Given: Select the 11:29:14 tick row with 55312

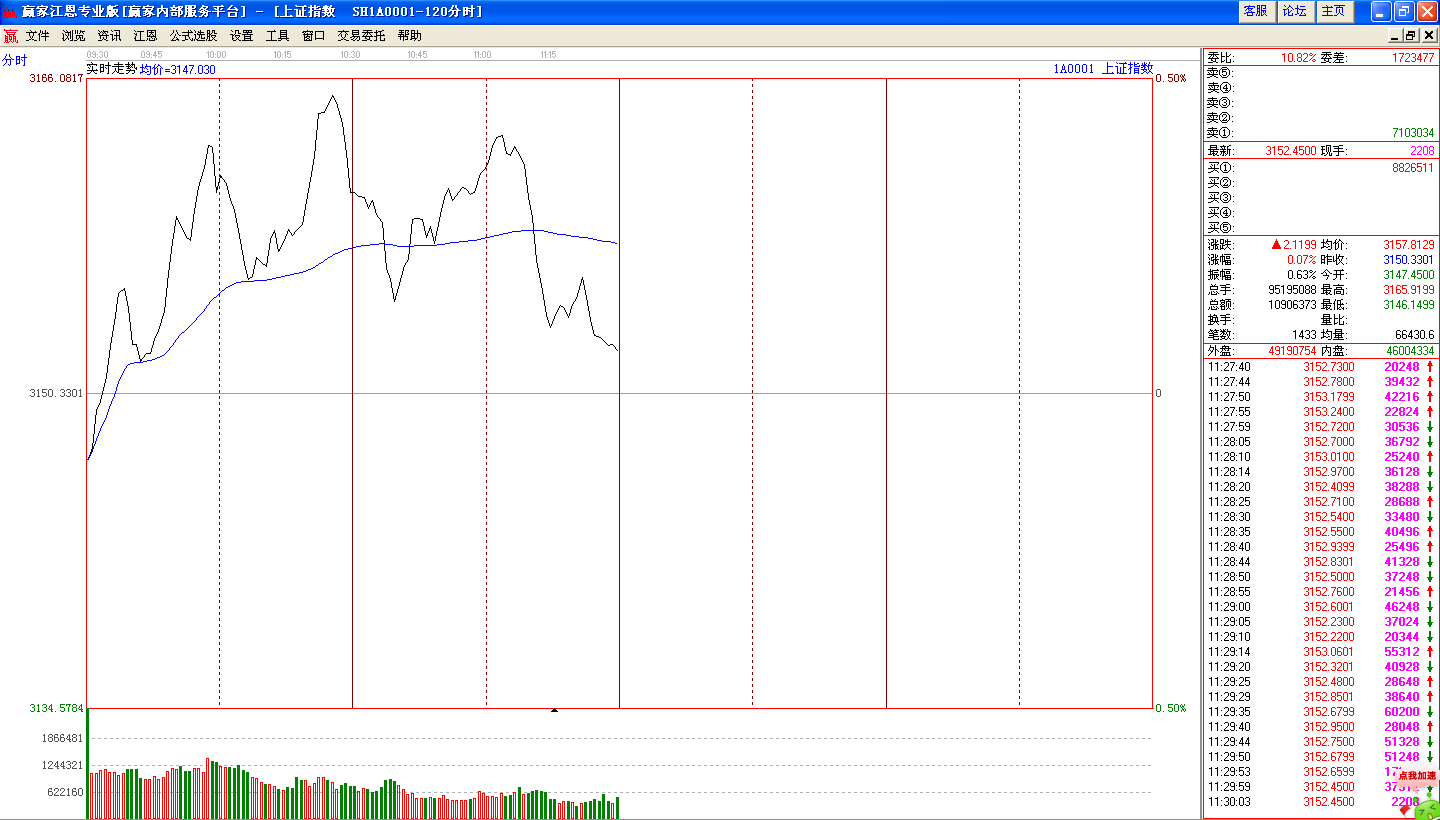Looking at the screenshot, I should (1320, 652).
